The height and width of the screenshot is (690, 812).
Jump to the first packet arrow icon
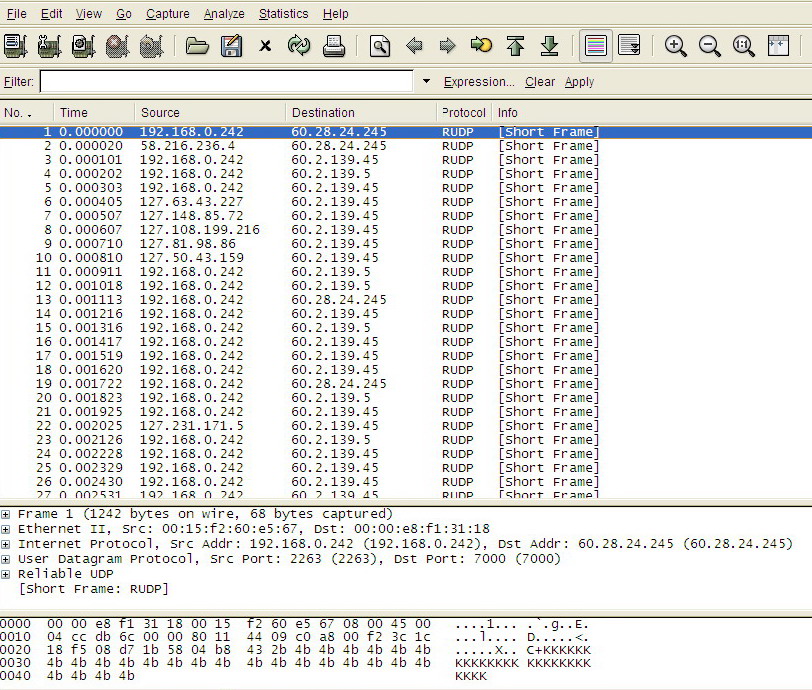515,46
